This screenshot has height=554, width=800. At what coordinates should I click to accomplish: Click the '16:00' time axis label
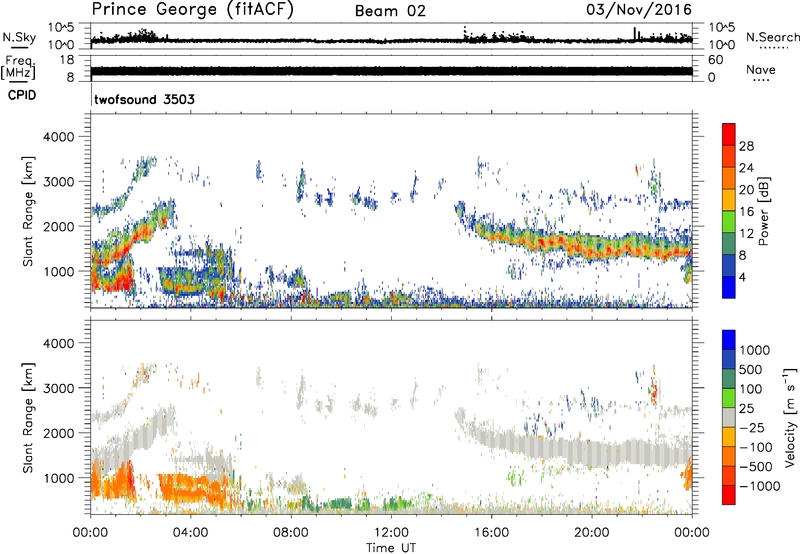[x=491, y=533]
